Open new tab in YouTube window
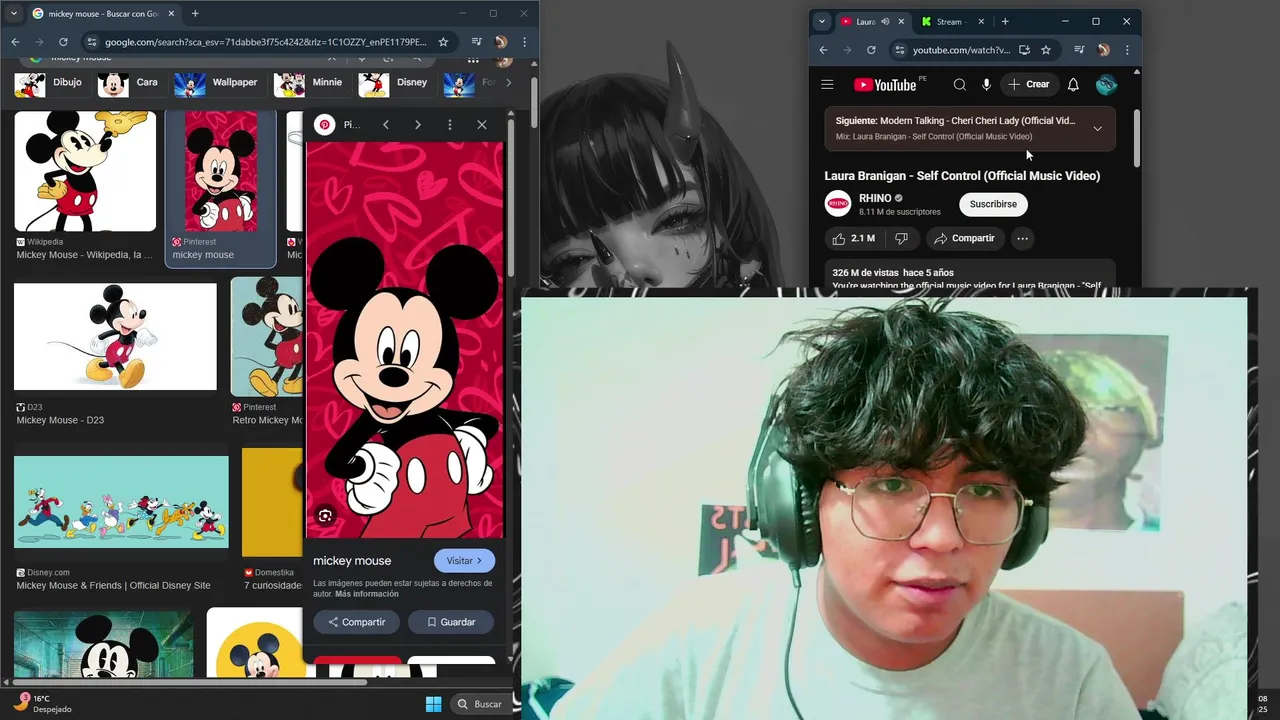 point(1005,21)
